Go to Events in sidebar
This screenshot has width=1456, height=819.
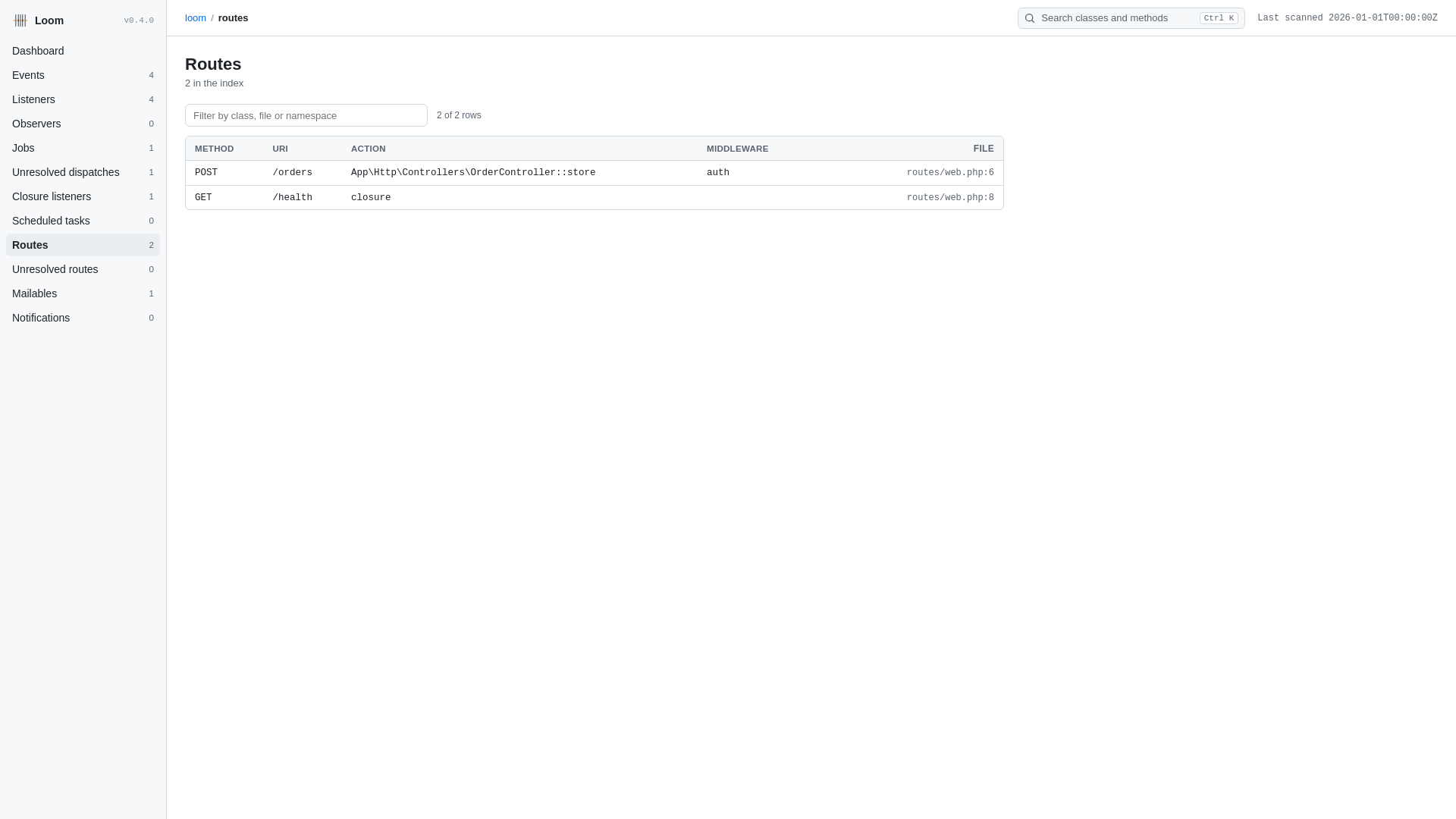click(x=83, y=75)
